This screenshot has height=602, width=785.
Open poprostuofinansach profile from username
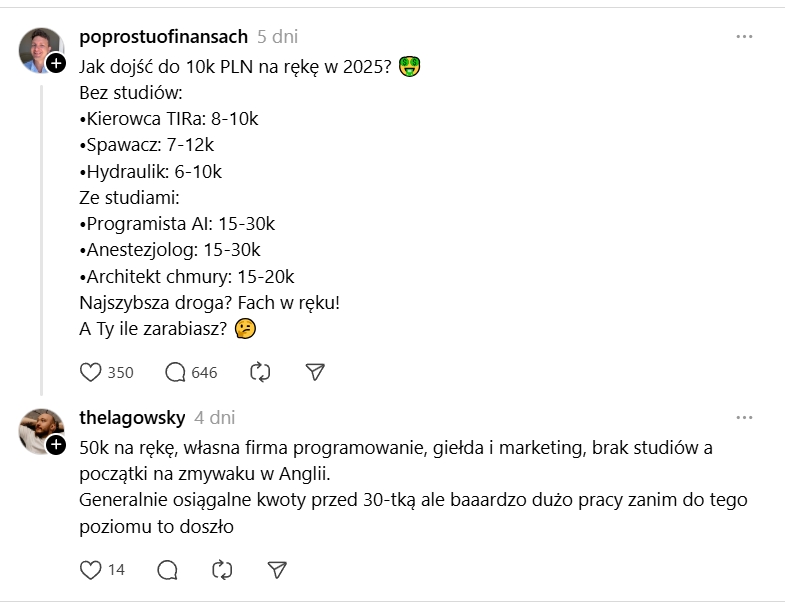[163, 37]
